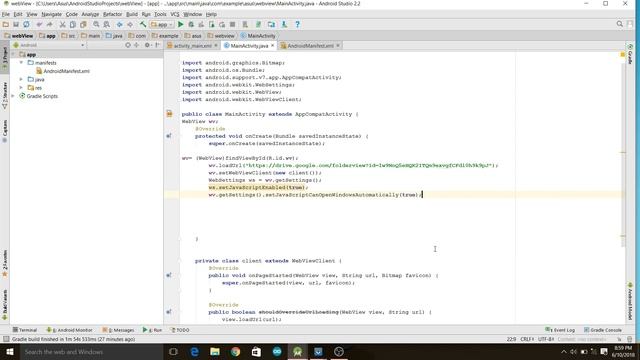Run the app with green play icon

click(180, 24)
